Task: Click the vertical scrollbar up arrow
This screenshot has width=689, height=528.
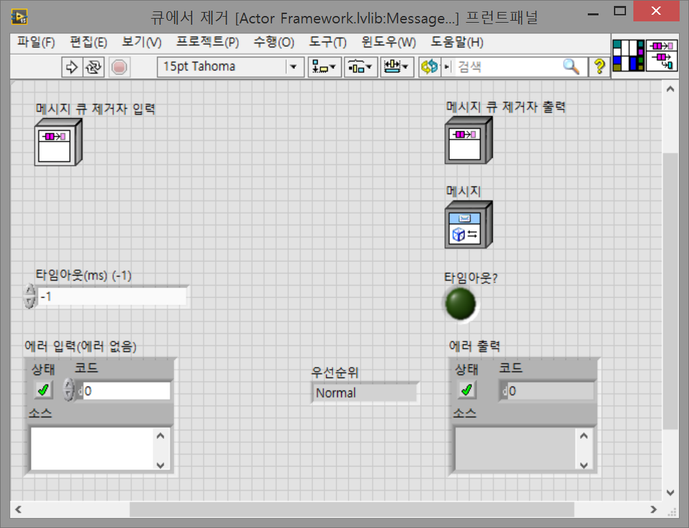Action: pyautogui.click(x=670, y=89)
